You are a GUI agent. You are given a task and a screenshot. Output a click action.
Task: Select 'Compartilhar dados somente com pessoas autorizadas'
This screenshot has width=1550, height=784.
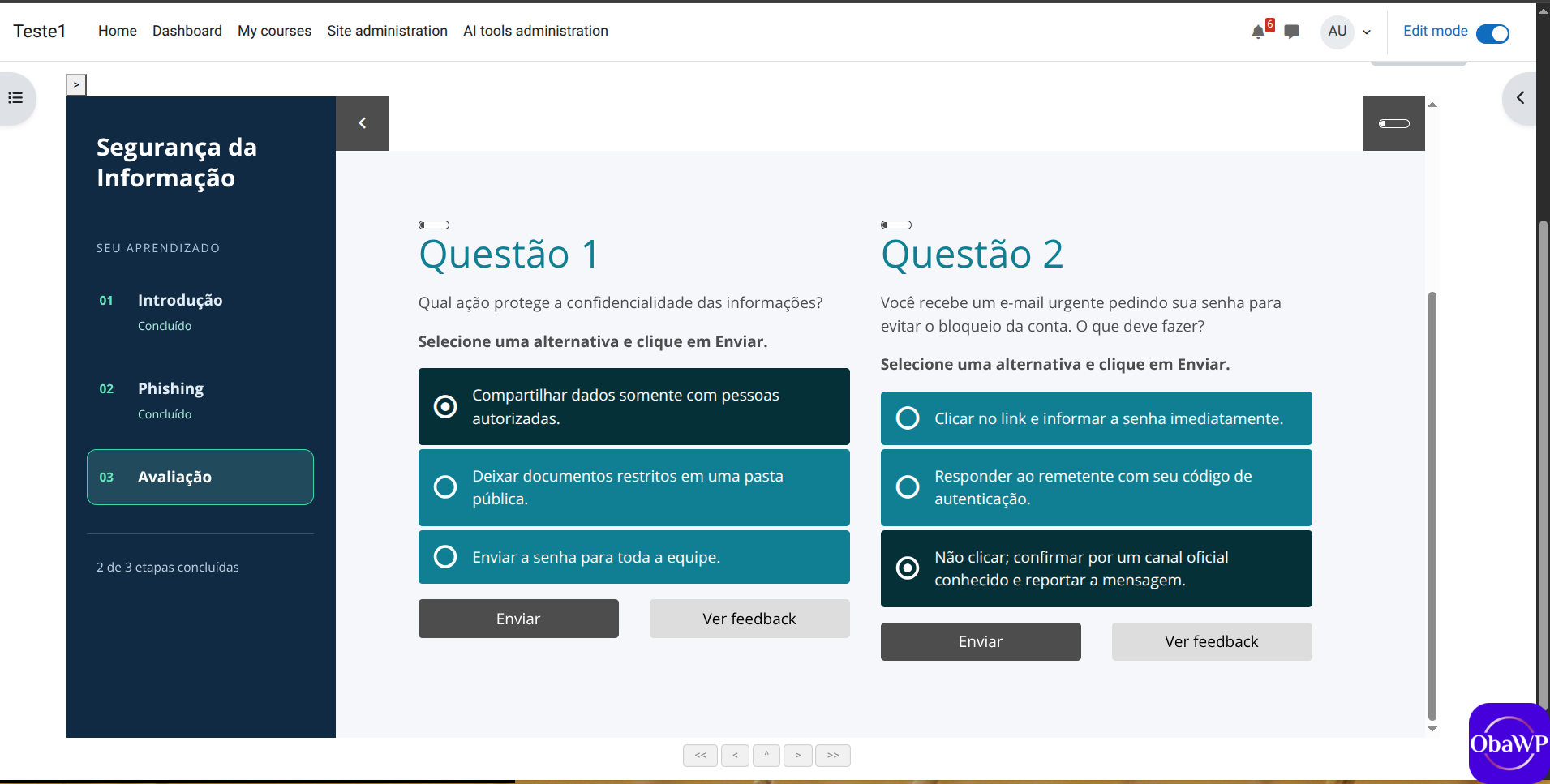click(634, 406)
